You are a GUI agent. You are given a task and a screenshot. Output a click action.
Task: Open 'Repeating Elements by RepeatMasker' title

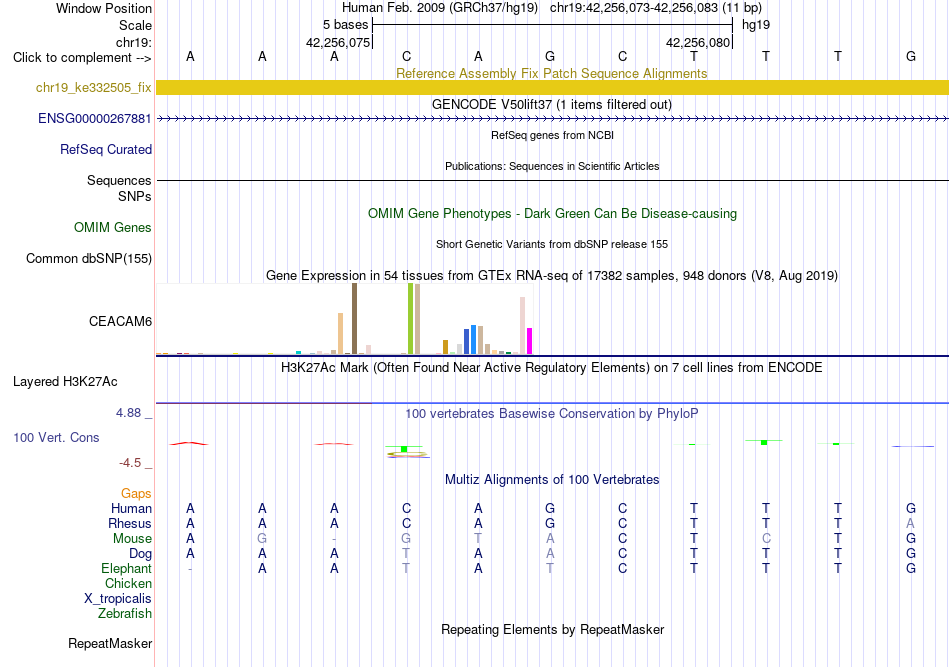pyautogui.click(x=553, y=629)
